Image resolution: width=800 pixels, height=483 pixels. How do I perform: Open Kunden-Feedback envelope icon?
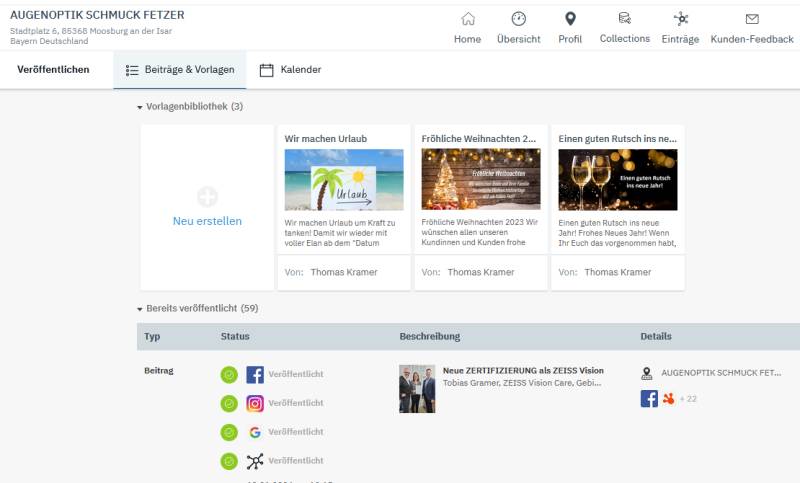point(752,19)
